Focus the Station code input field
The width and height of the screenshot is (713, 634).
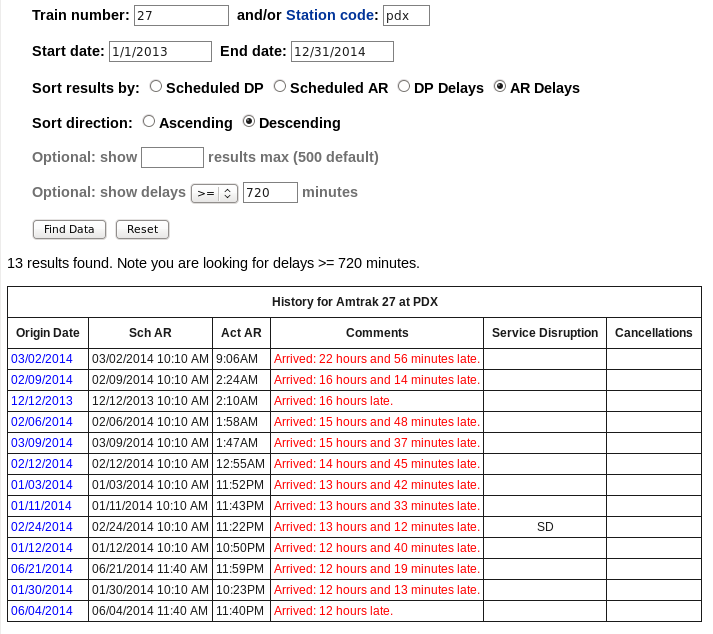(x=406, y=15)
